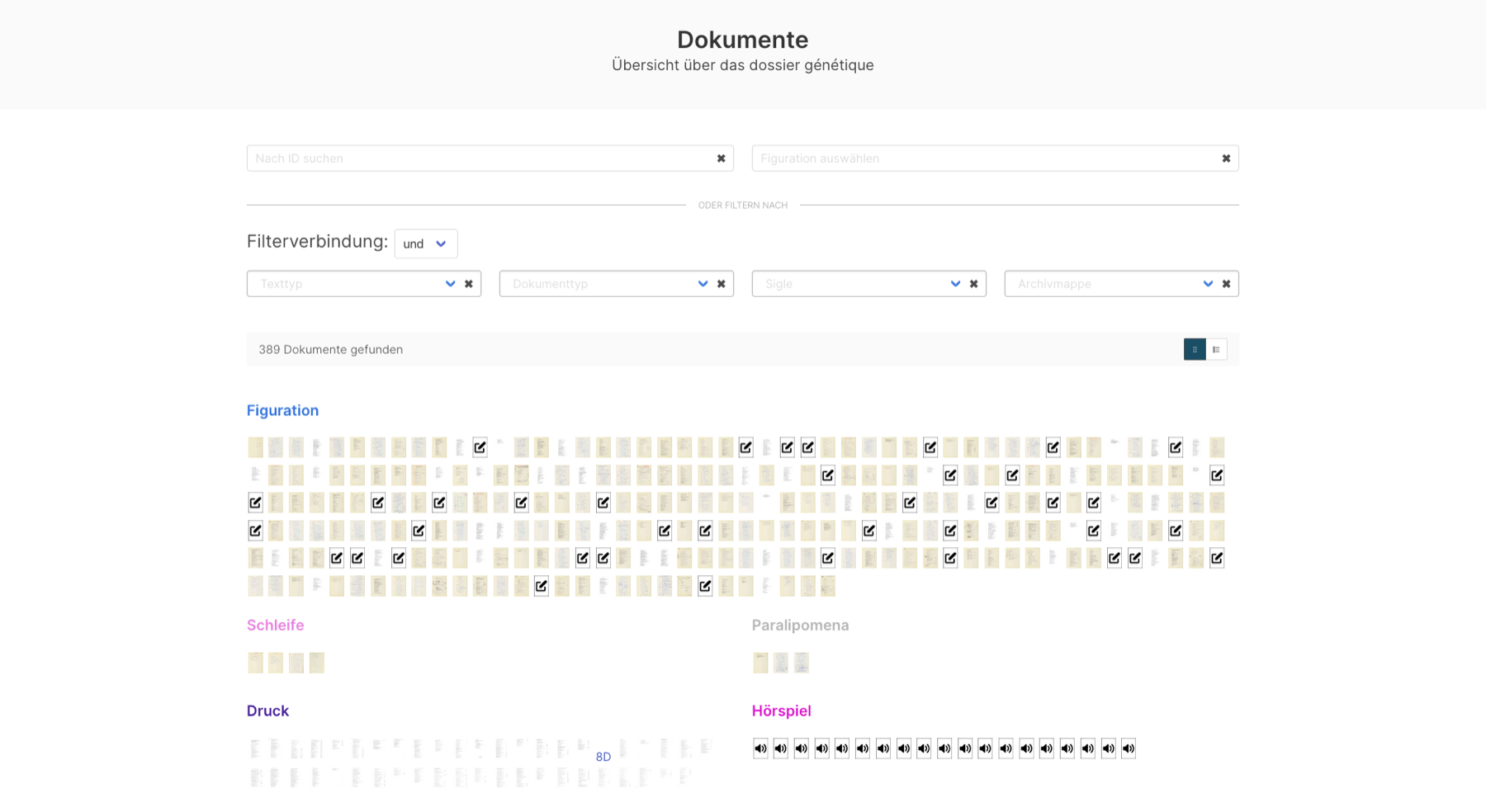Open the first thumbnail under Paralipomena

[760, 663]
